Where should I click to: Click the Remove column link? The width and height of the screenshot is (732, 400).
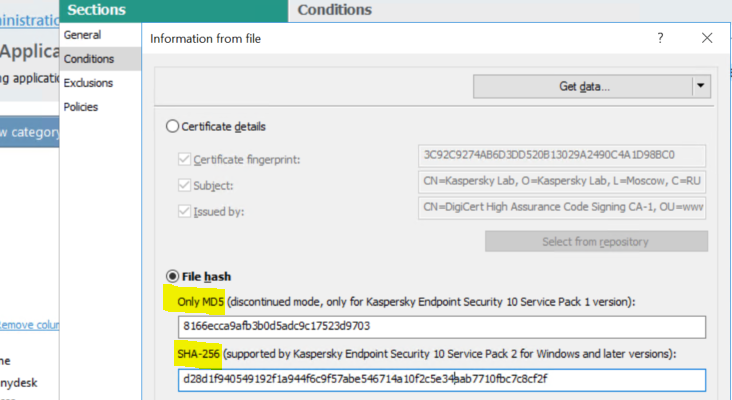tap(30, 324)
